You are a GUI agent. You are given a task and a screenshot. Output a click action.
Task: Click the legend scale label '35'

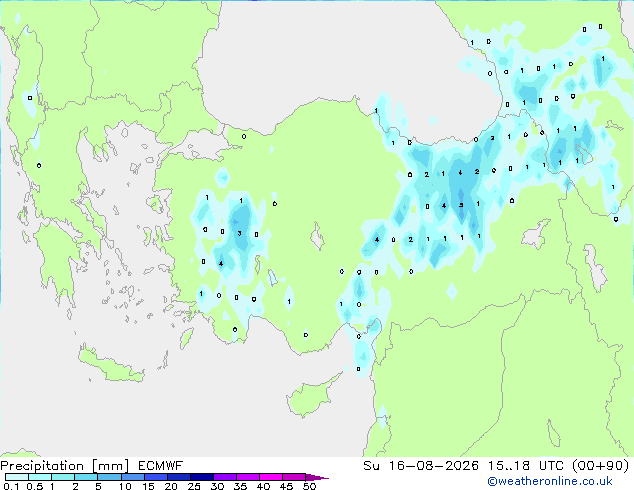[240, 486]
